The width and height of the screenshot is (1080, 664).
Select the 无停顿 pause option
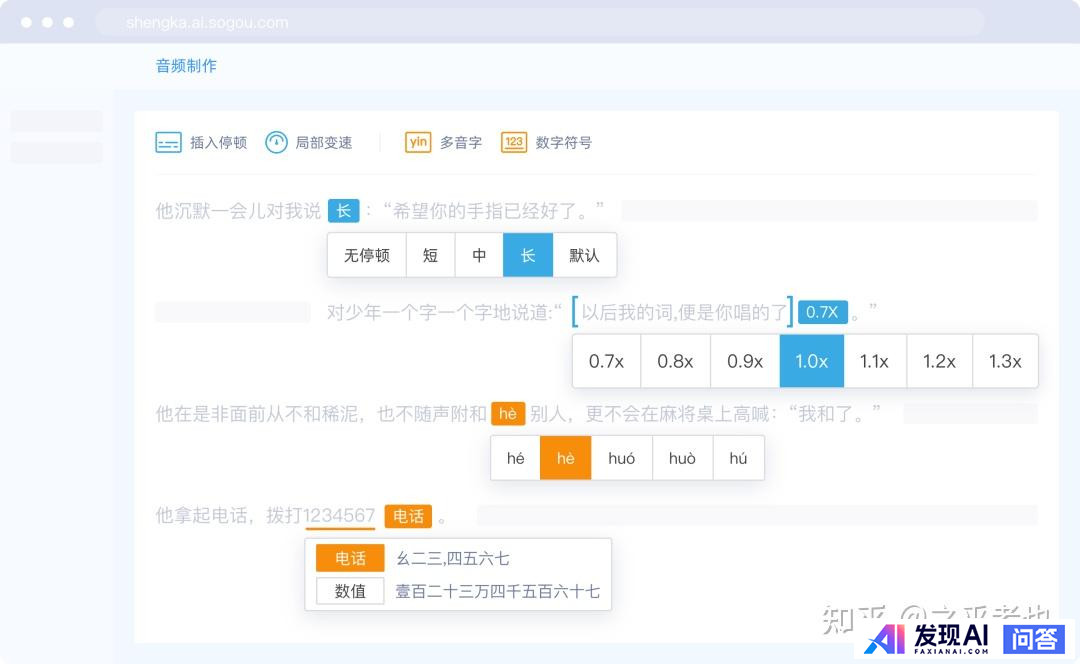tap(366, 255)
